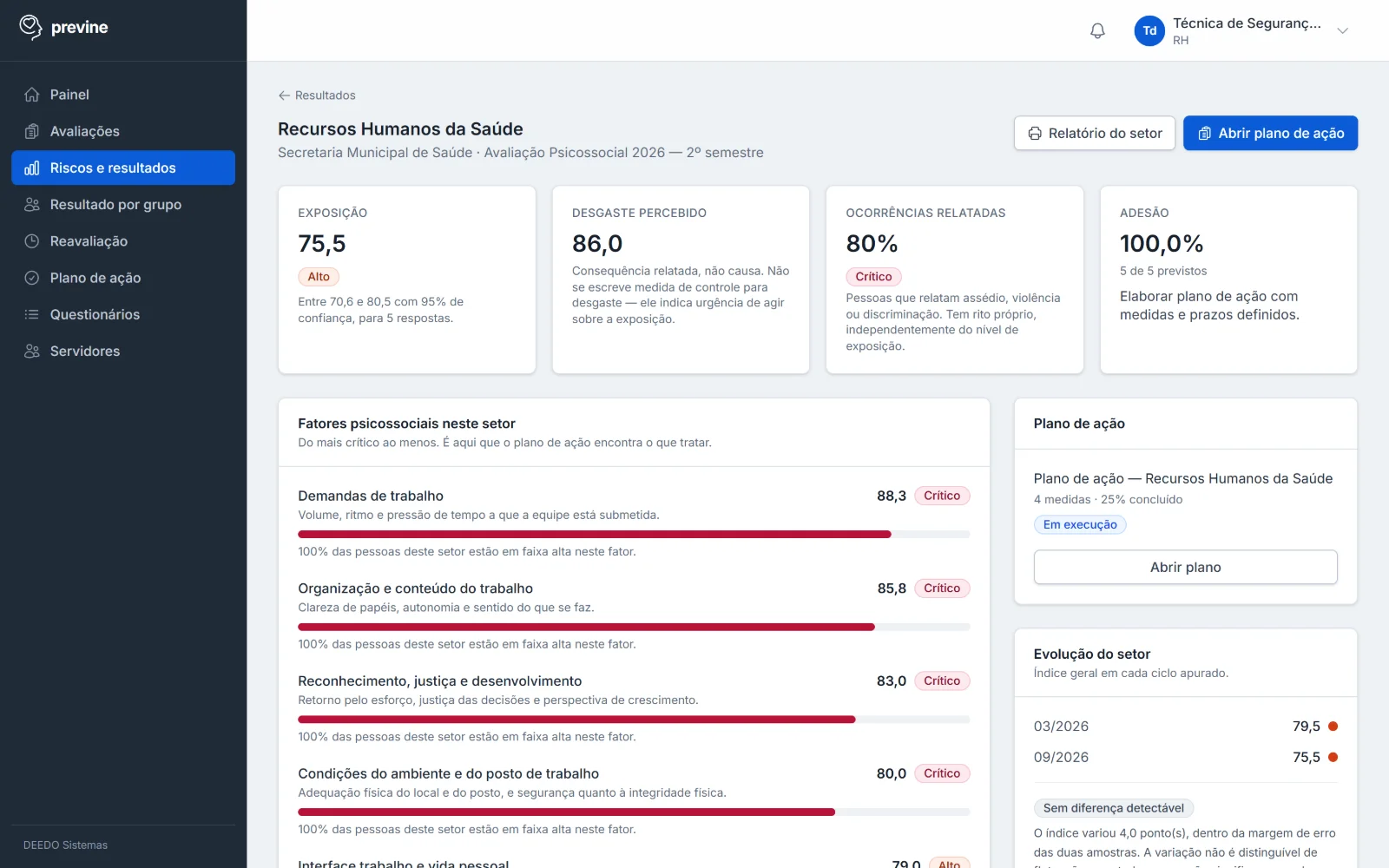Image resolution: width=1389 pixels, height=868 pixels.
Task: Click the Servidores people icon
Action: point(32,351)
